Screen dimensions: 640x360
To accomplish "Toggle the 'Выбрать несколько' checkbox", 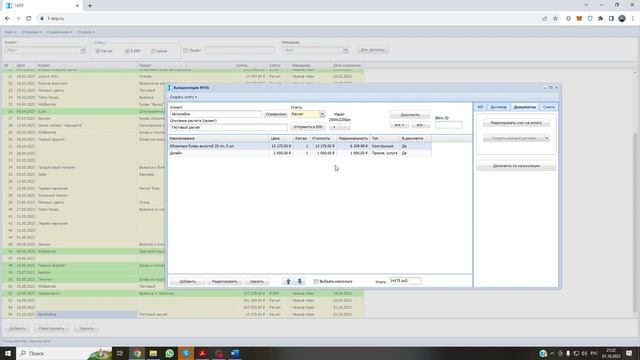I will 316,281.
